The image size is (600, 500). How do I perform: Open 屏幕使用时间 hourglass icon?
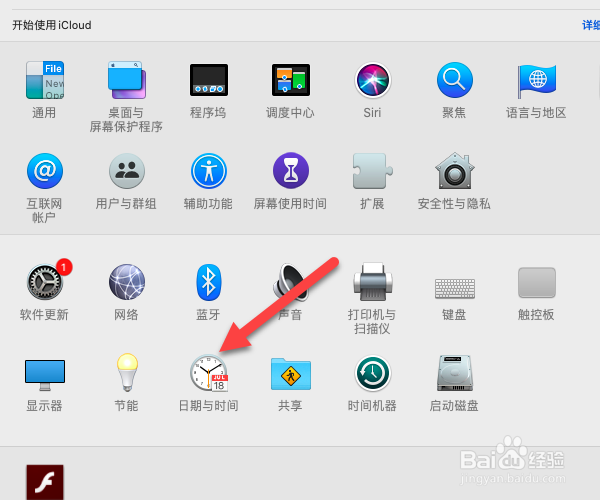(291, 171)
